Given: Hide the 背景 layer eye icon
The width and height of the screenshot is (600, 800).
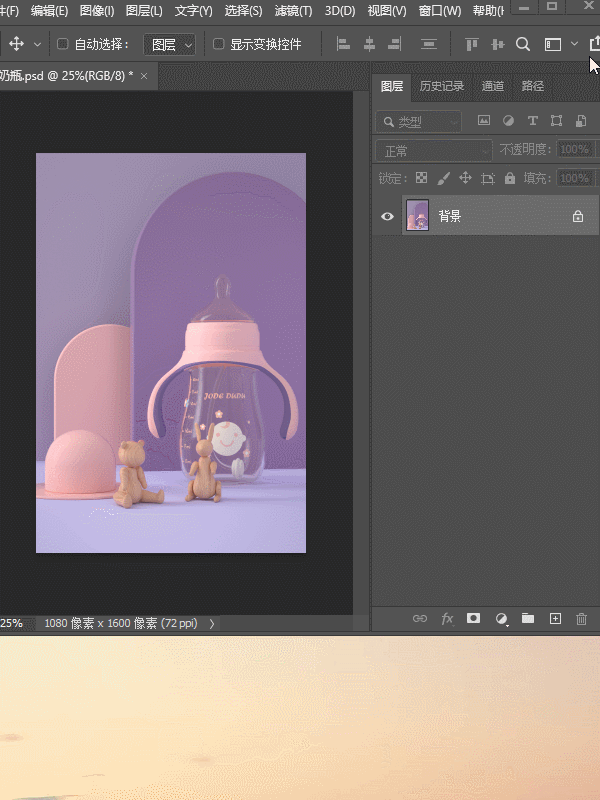Looking at the screenshot, I should [x=387, y=216].
